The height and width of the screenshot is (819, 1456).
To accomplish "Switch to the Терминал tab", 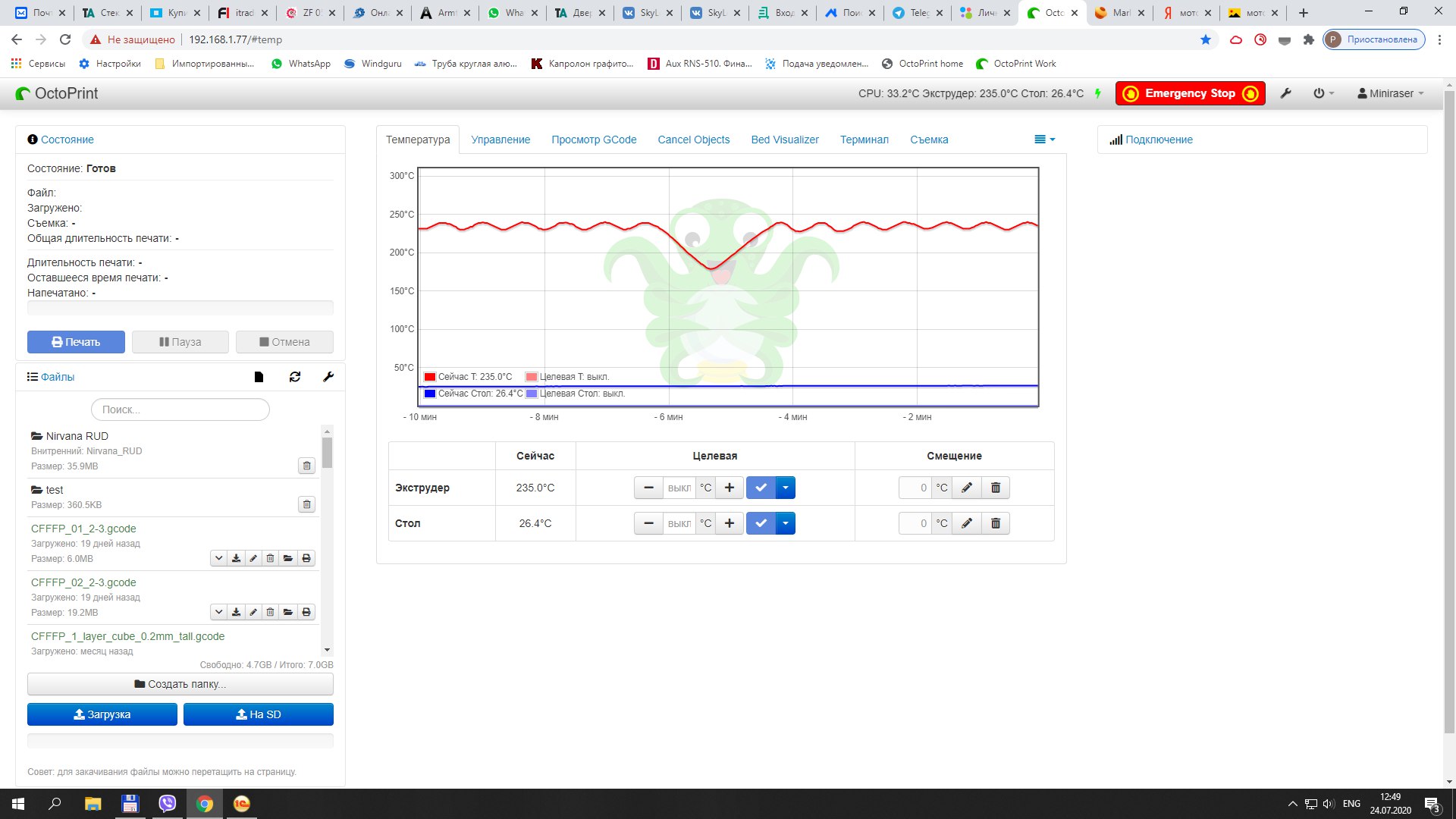I will pos(864,140).
